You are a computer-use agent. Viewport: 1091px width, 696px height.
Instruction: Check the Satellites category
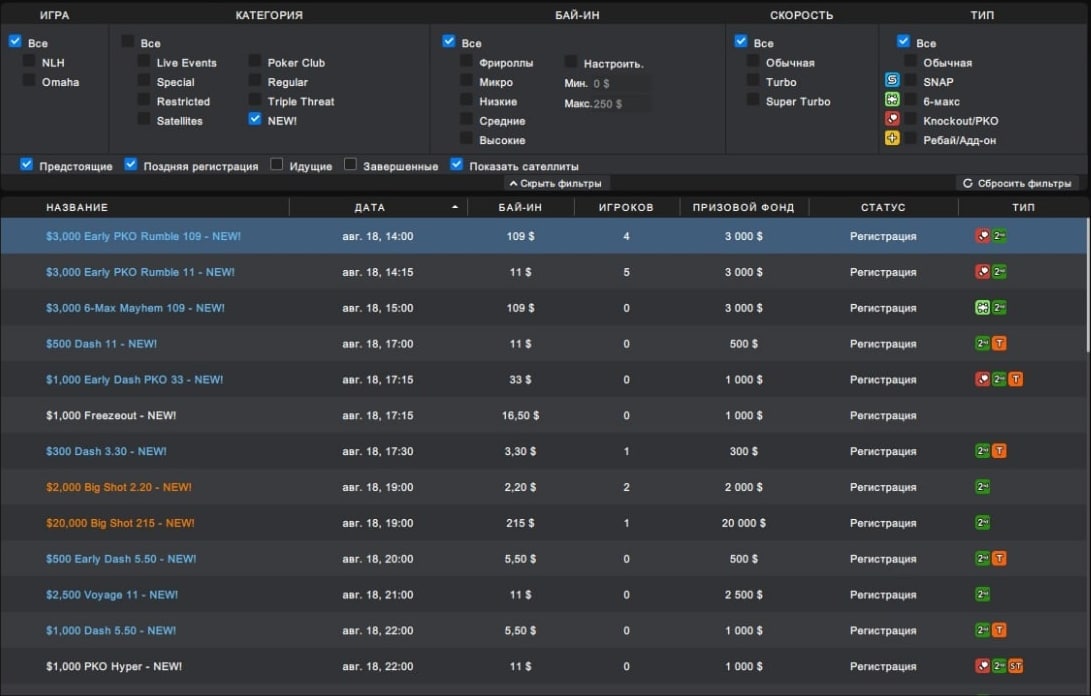(144, 119)
